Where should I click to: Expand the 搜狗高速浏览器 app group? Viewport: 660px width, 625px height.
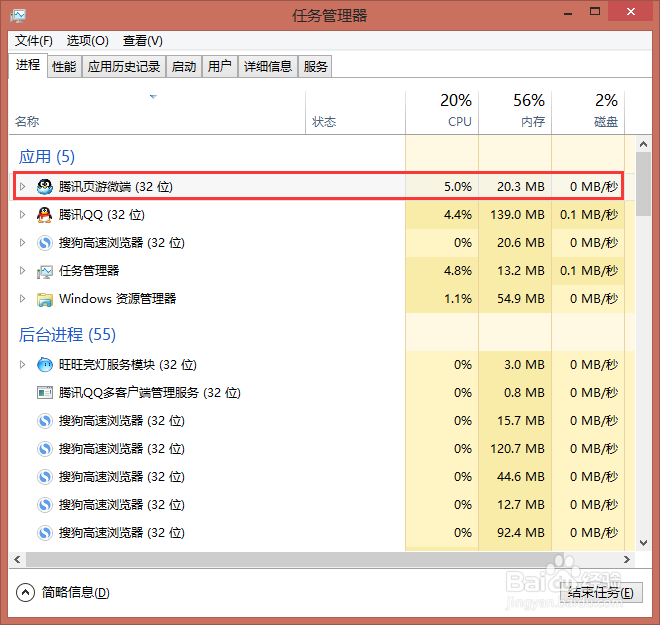point(23,243)
